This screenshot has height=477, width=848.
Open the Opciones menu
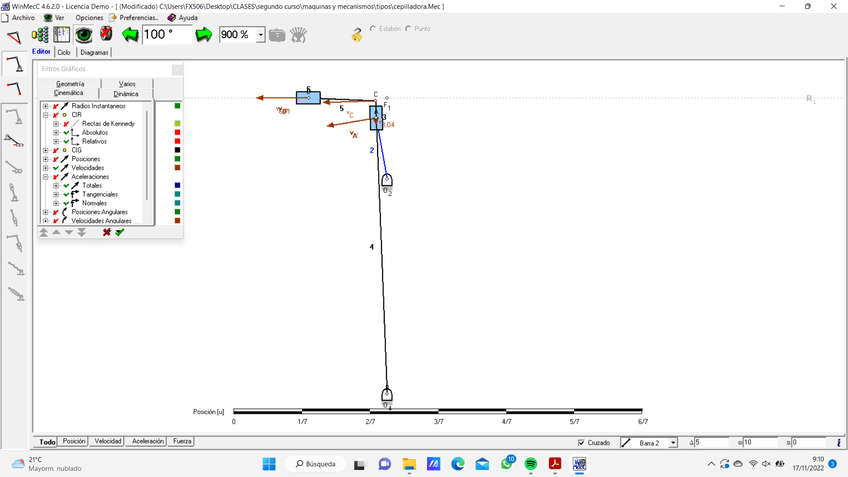[x=89, y=18]
